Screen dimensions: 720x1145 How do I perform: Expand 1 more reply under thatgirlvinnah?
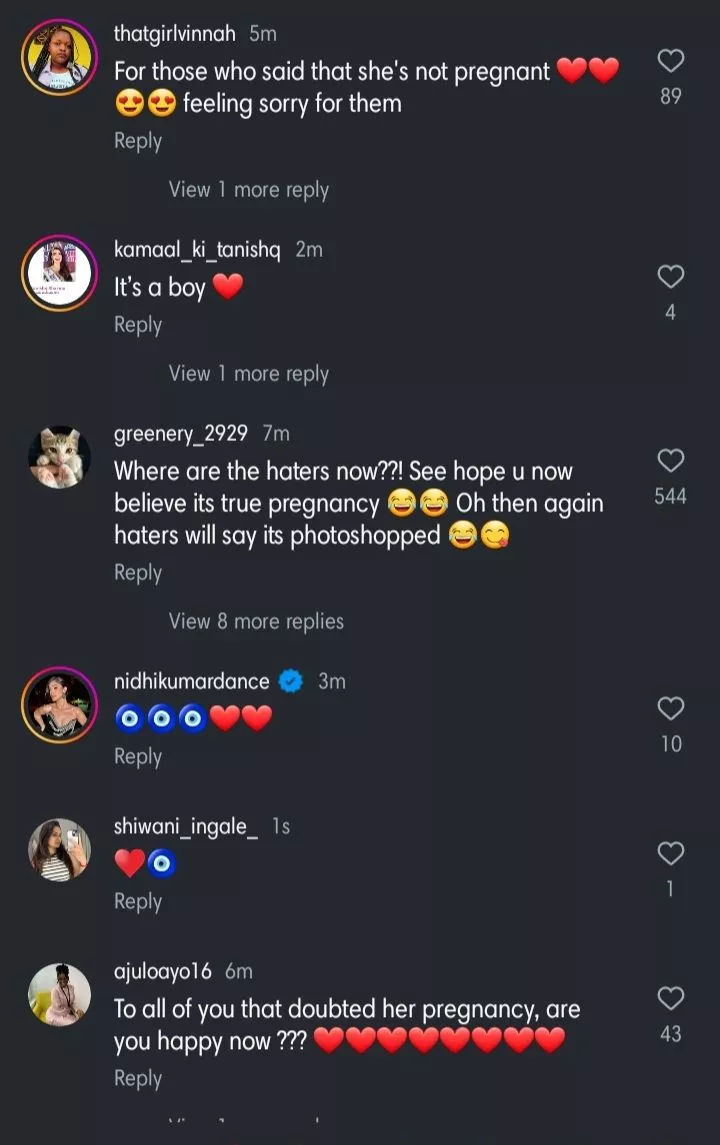[248, 190]
